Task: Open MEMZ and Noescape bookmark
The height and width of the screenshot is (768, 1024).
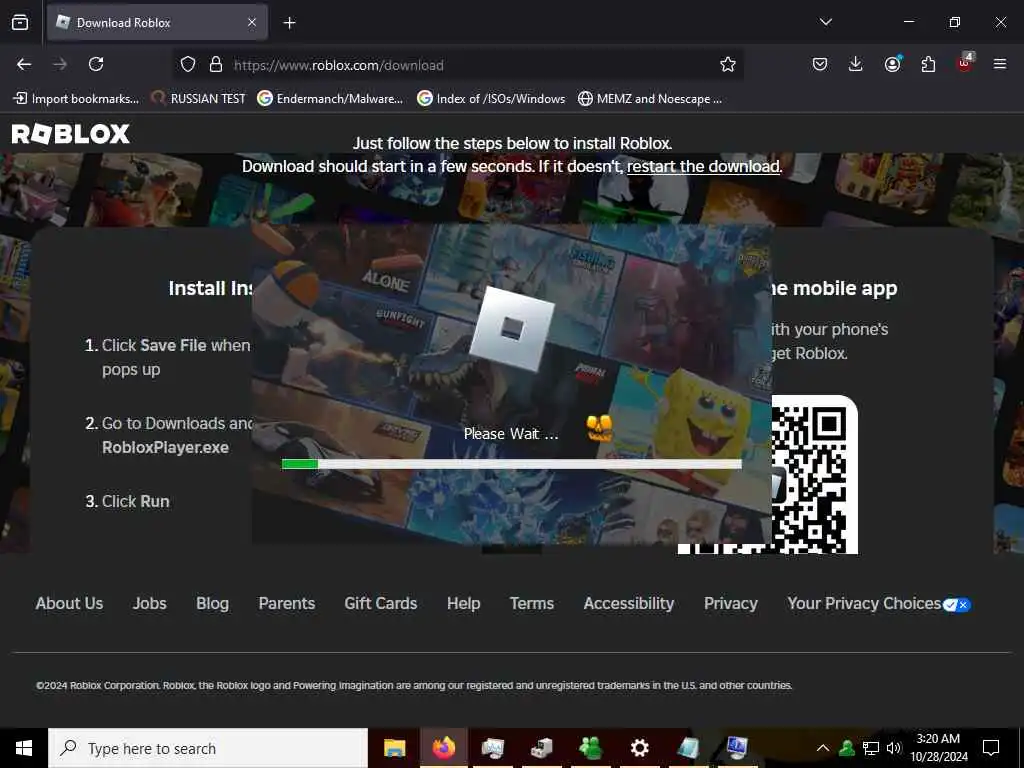Action: click(650, 99)
